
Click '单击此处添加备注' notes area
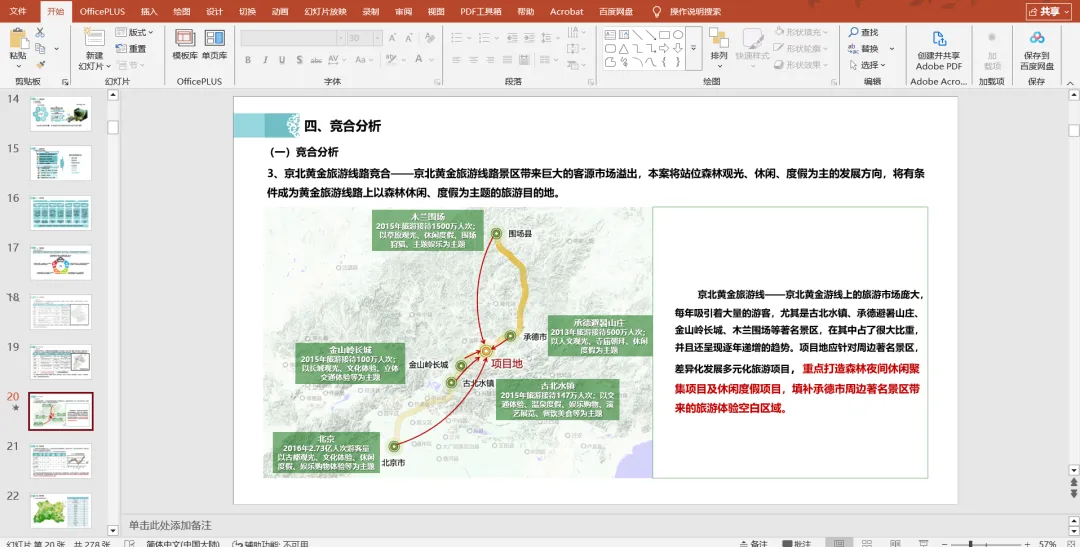(x=170, y=526)
